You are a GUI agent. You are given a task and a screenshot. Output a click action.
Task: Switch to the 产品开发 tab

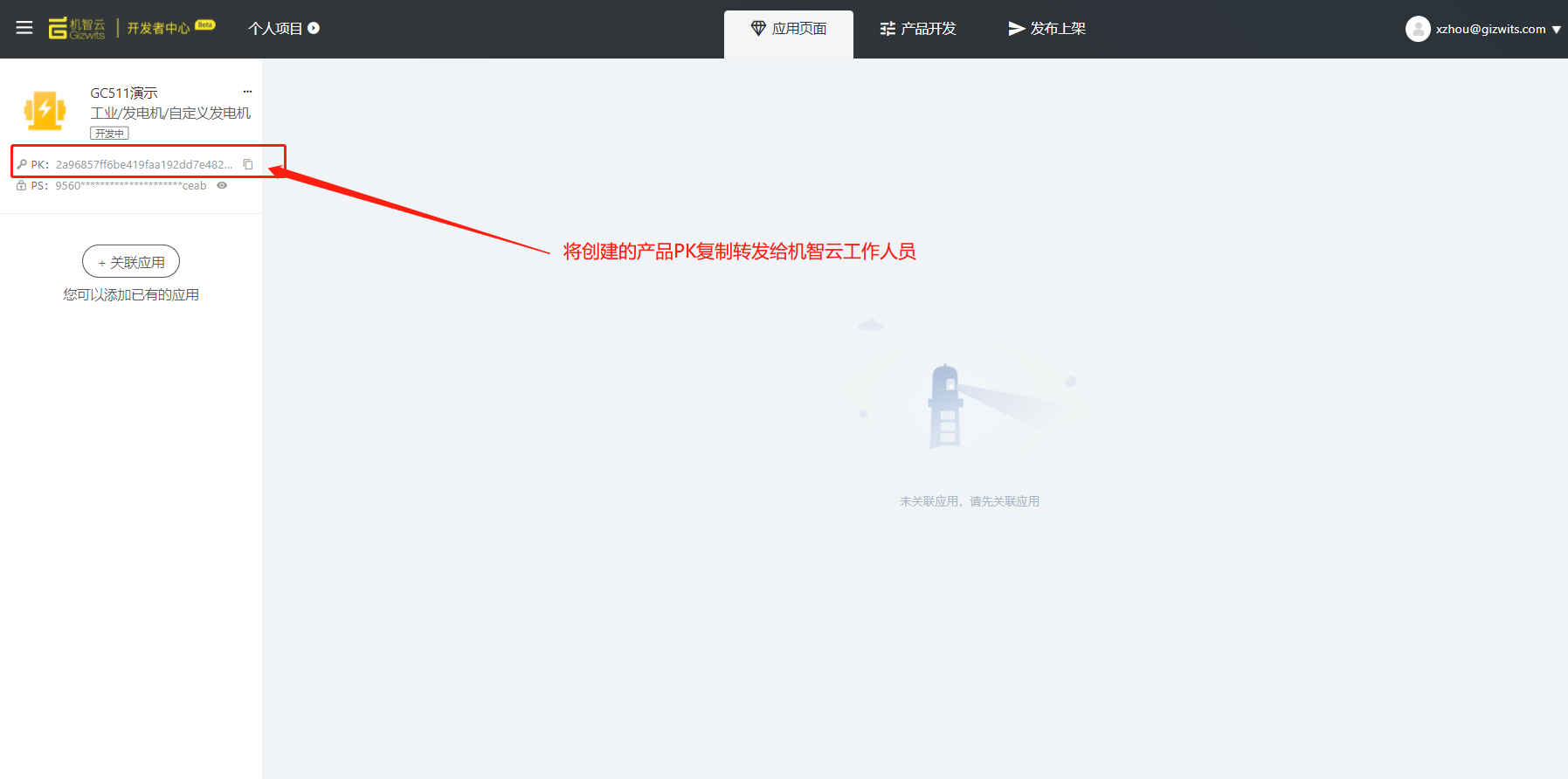(x=918, y=29)
